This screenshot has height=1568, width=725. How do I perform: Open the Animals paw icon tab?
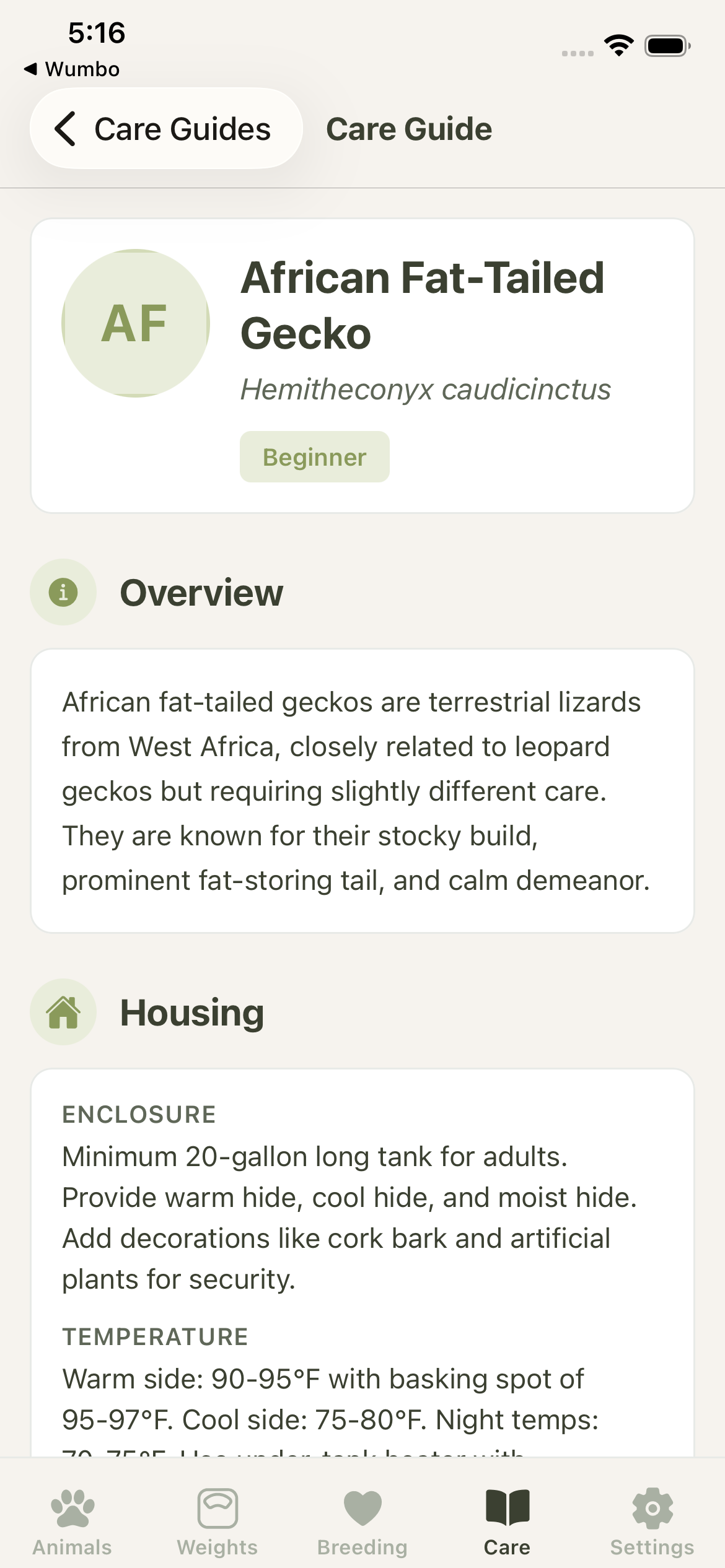tap(72, 1507)
